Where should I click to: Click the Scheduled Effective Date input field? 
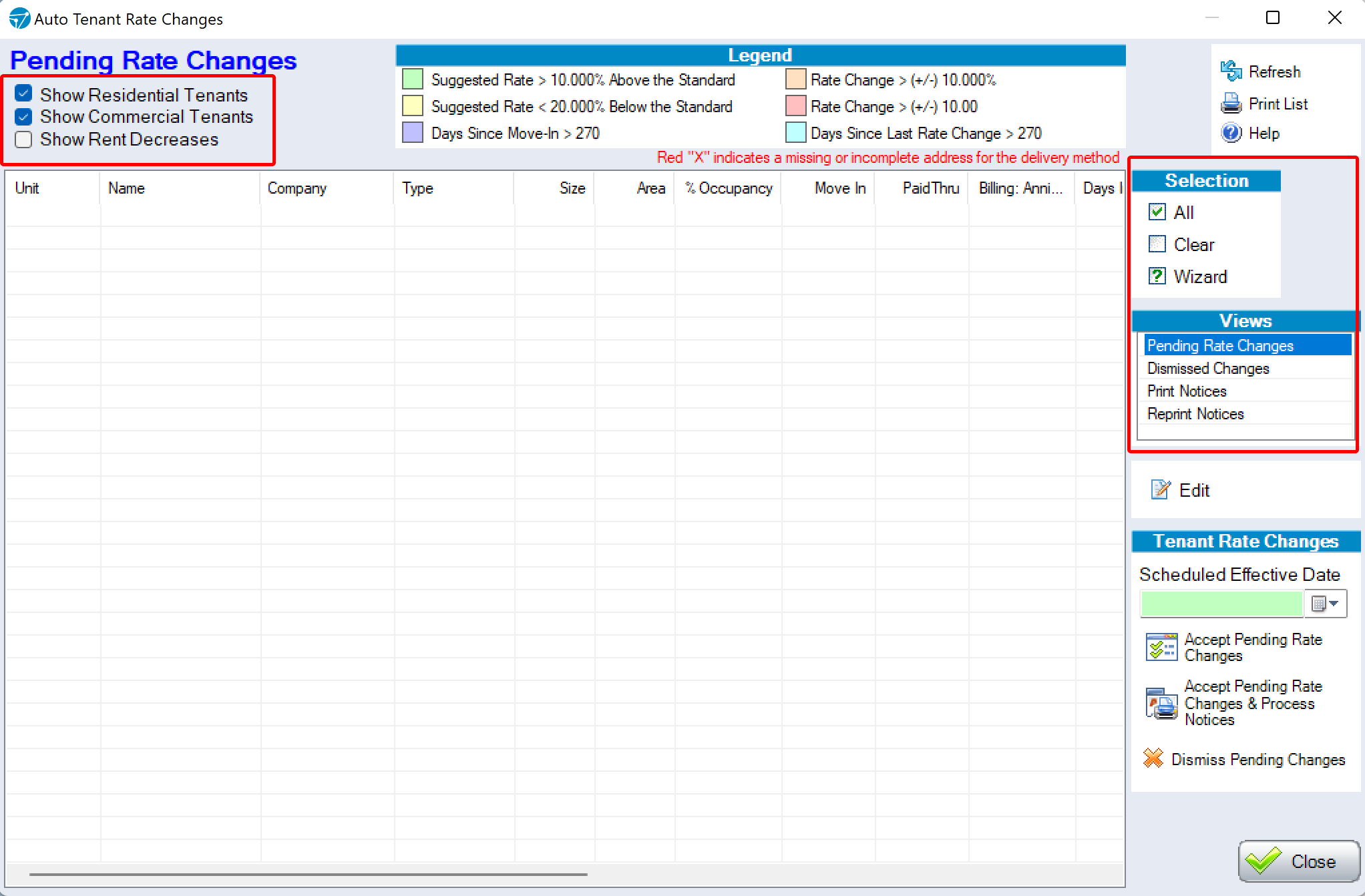coord(1222,604)
